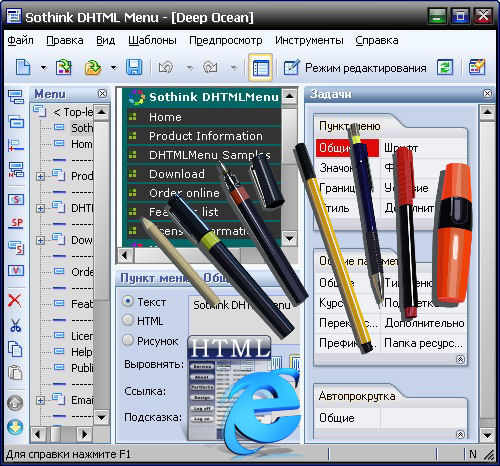Click the red X delete icon
The image size is (500, 466).
point(15,300)
